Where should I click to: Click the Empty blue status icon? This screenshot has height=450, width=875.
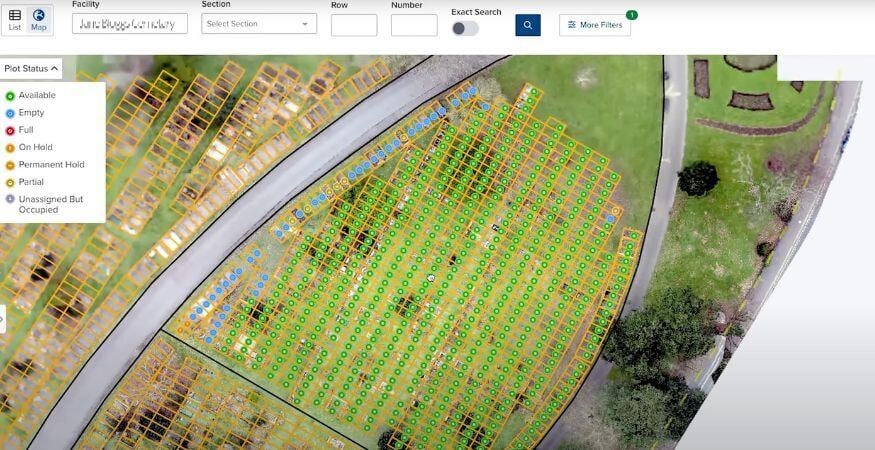[x=10, y=113]
